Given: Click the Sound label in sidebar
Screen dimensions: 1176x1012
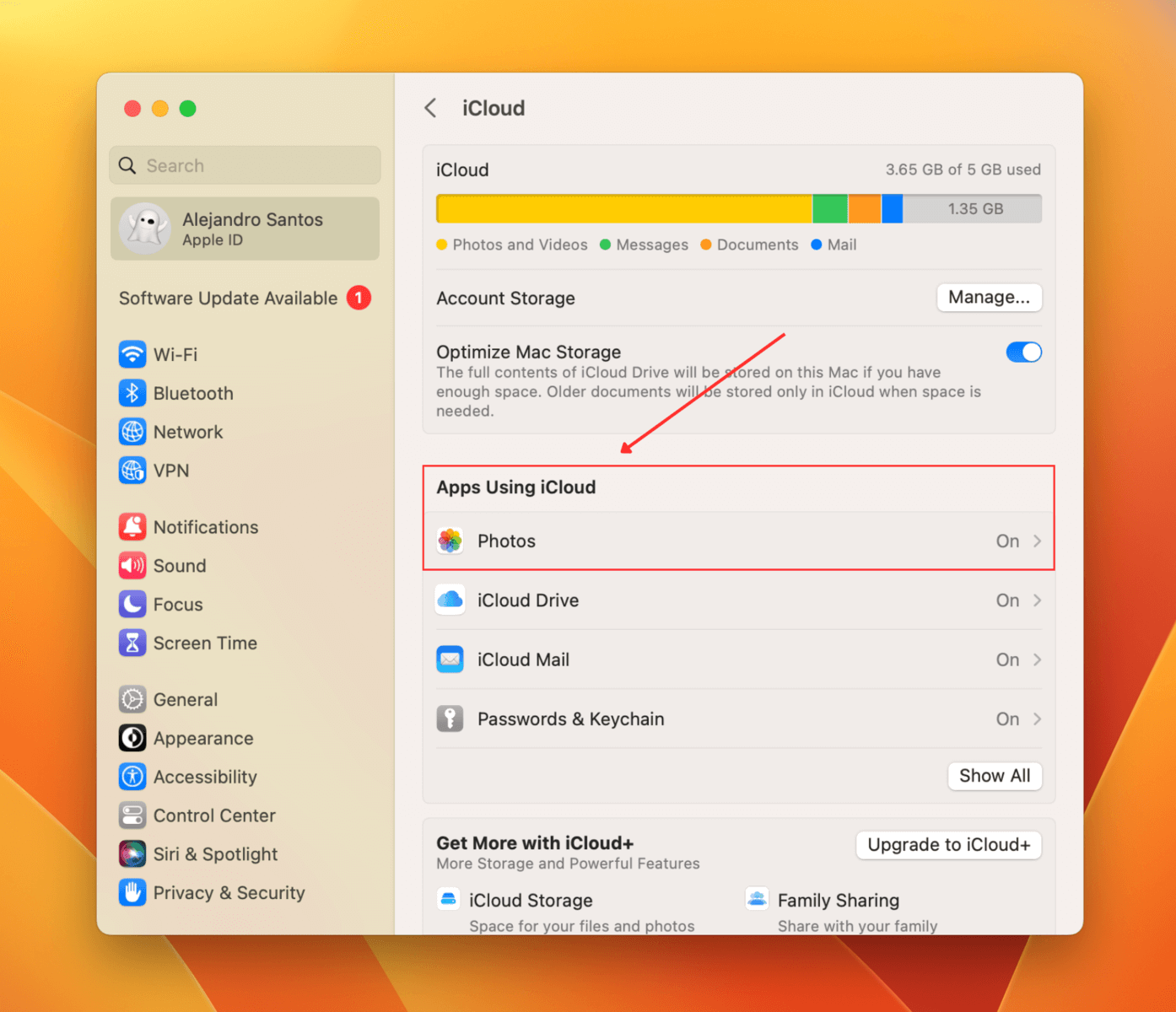Looking at the screenshot, I should (180, 566).
